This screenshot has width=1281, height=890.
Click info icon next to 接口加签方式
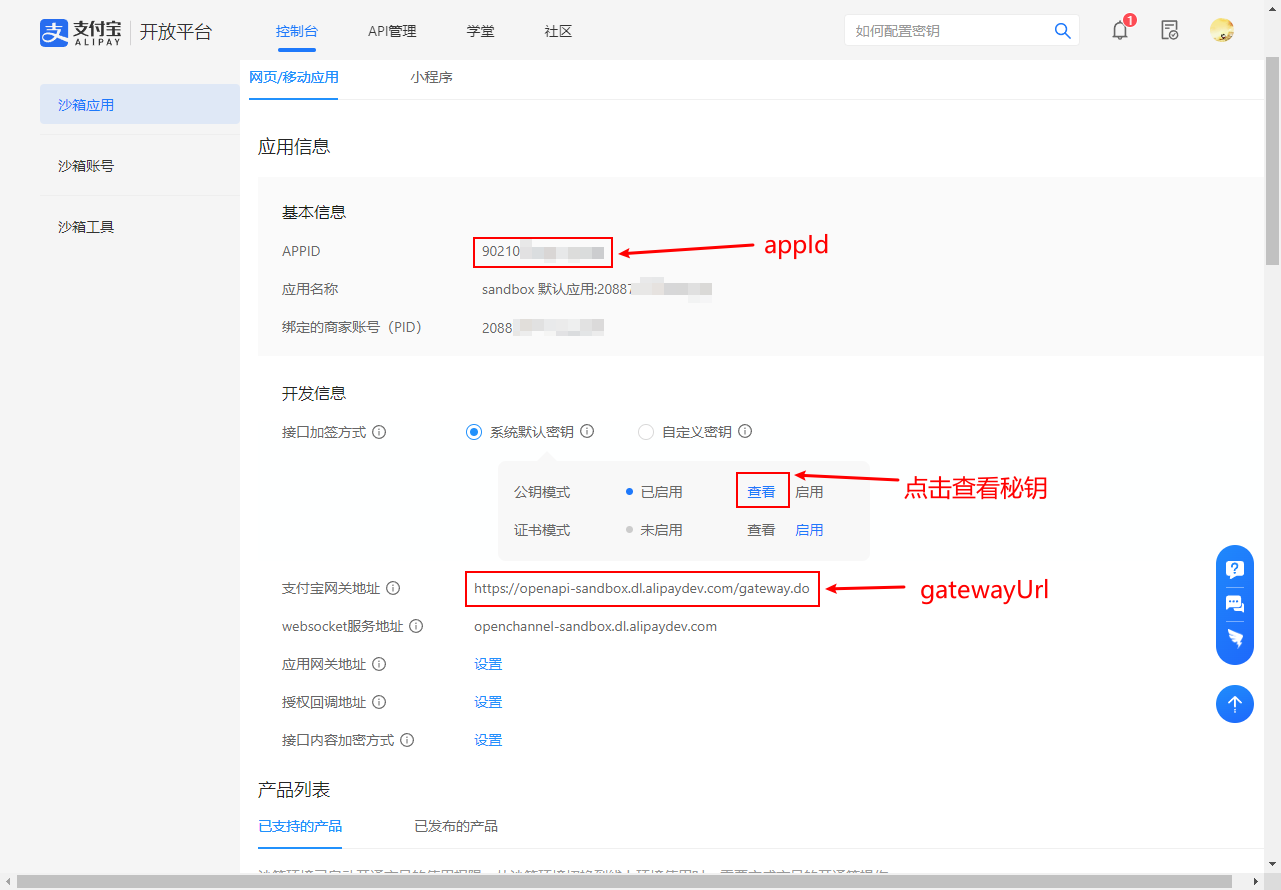pyautogui.click(x=379, y=433)
